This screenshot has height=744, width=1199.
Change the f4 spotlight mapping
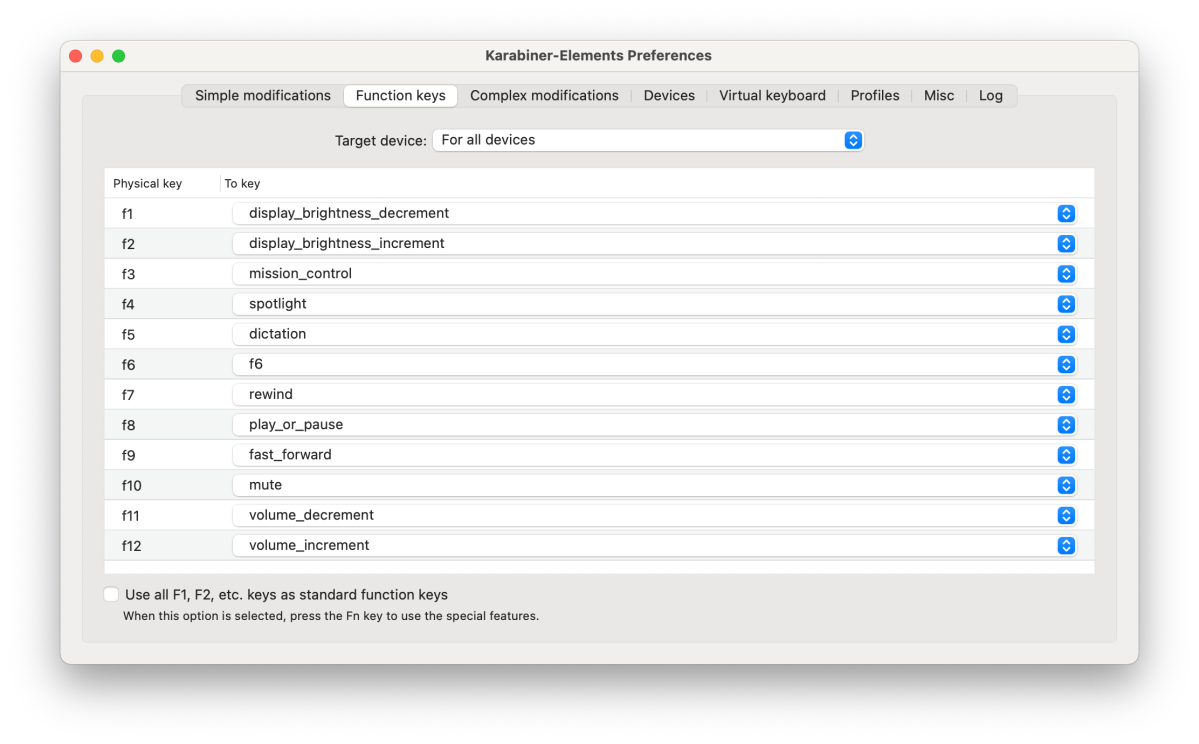pos(655,304)
